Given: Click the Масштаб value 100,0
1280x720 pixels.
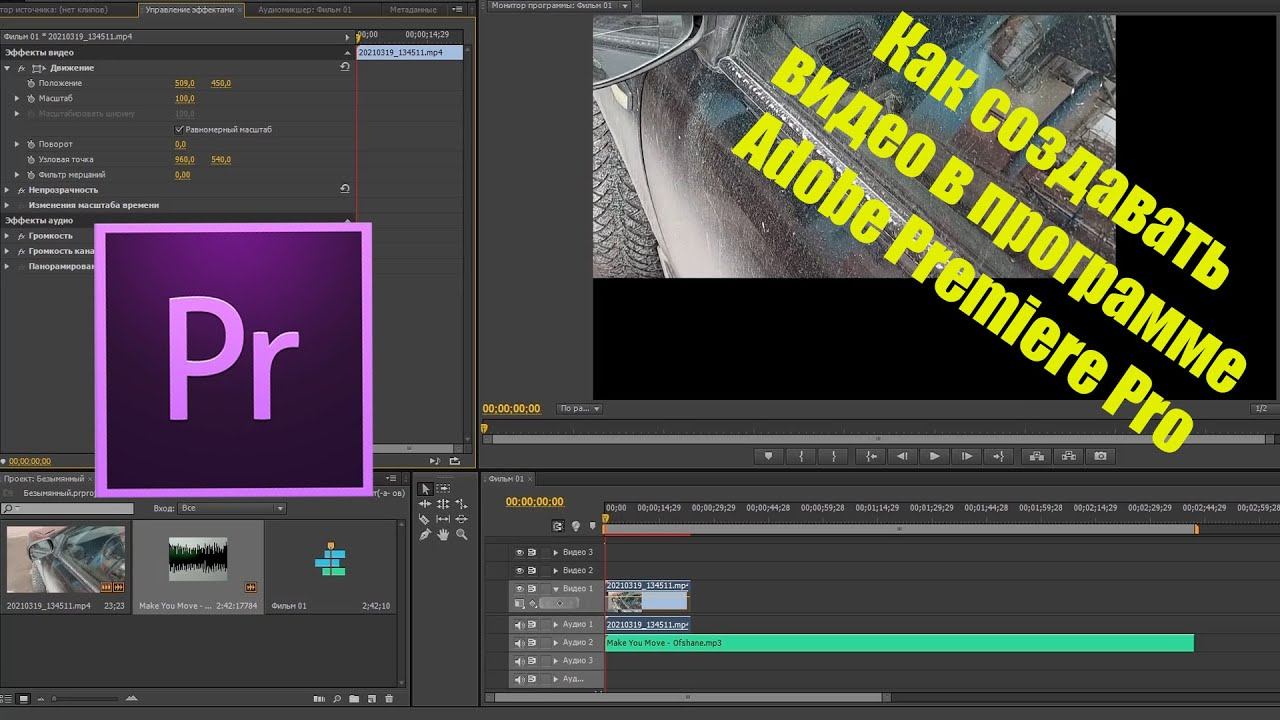Looking at the screenshot, I should (x=184, y=99).
